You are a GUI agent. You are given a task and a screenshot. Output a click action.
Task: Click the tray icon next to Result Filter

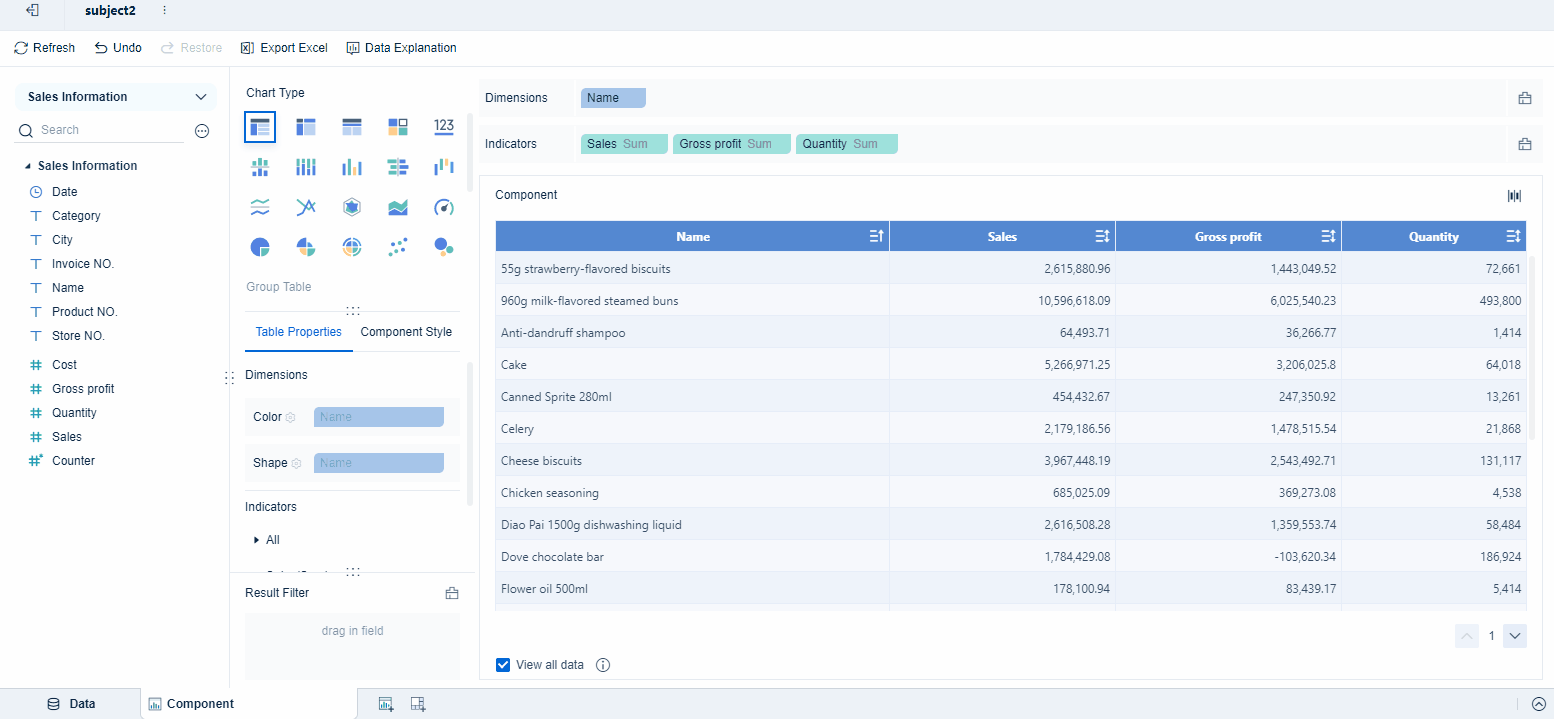452,592
